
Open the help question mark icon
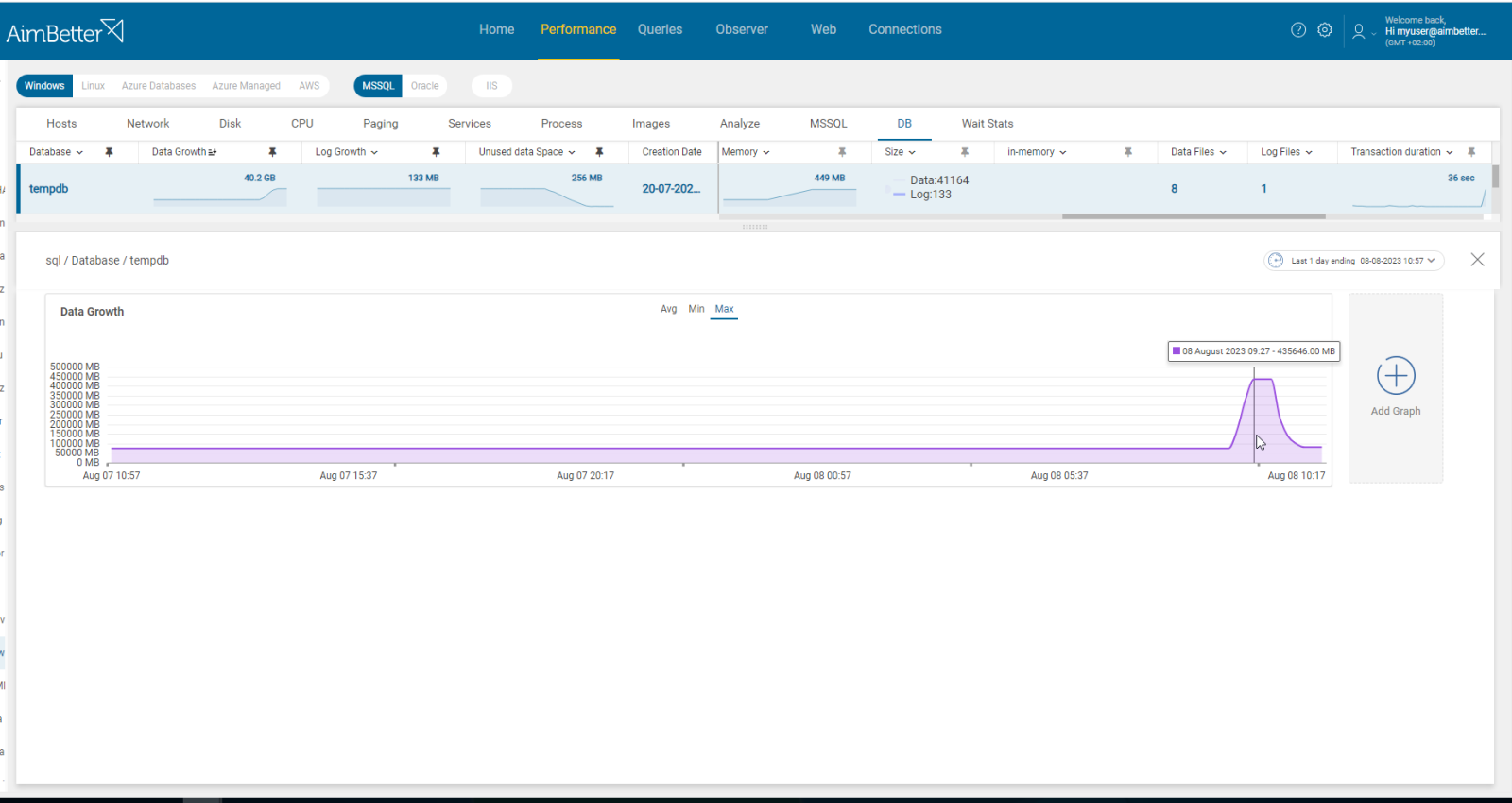pos(1298,30)
